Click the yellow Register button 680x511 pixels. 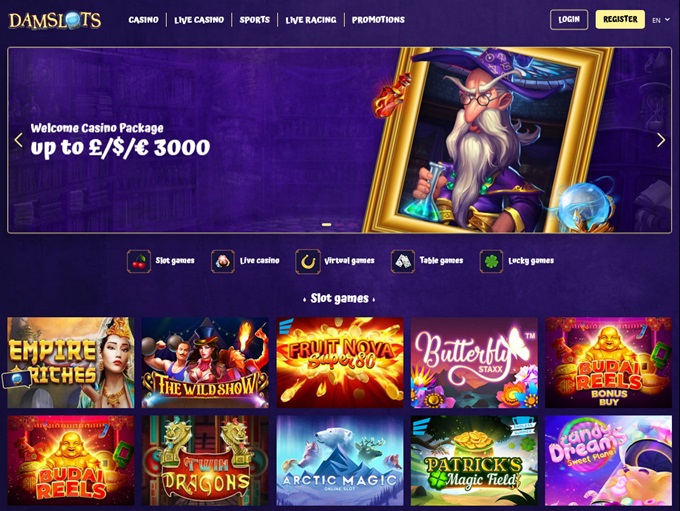pyautogui.click(x=620, y=20)
